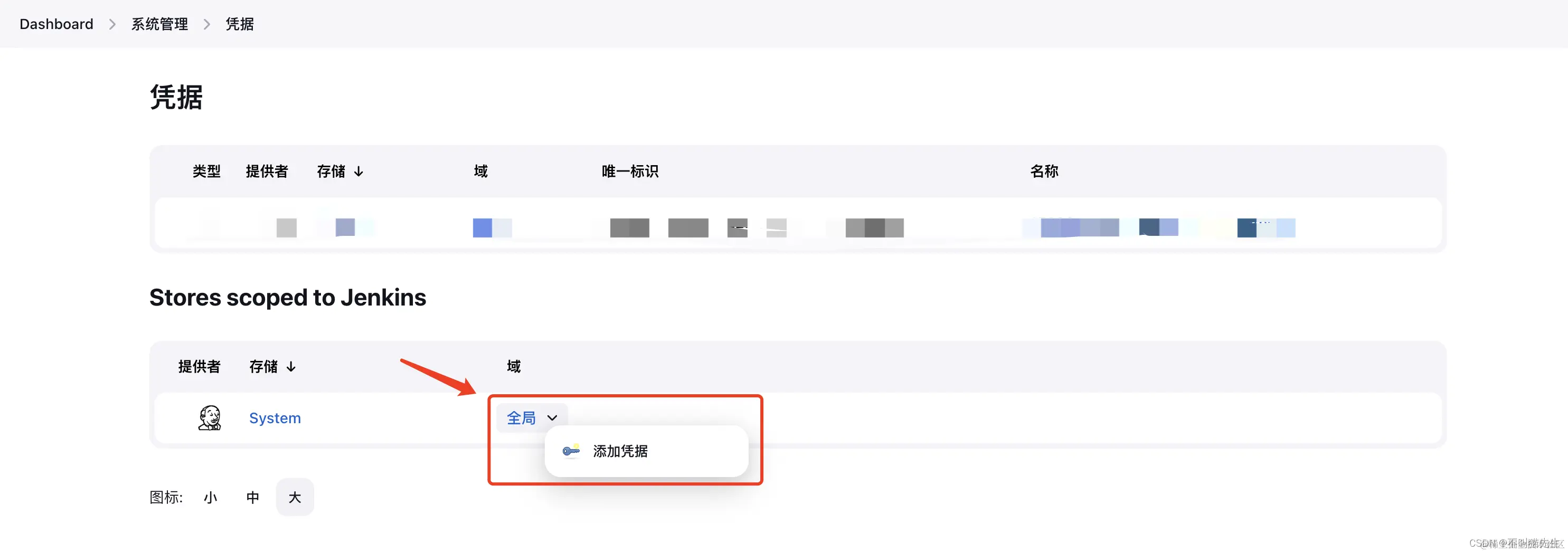Viewport: 1568px width, 553px height.
Task: Select 大 icon size option
Action: [x=295, y=497]
